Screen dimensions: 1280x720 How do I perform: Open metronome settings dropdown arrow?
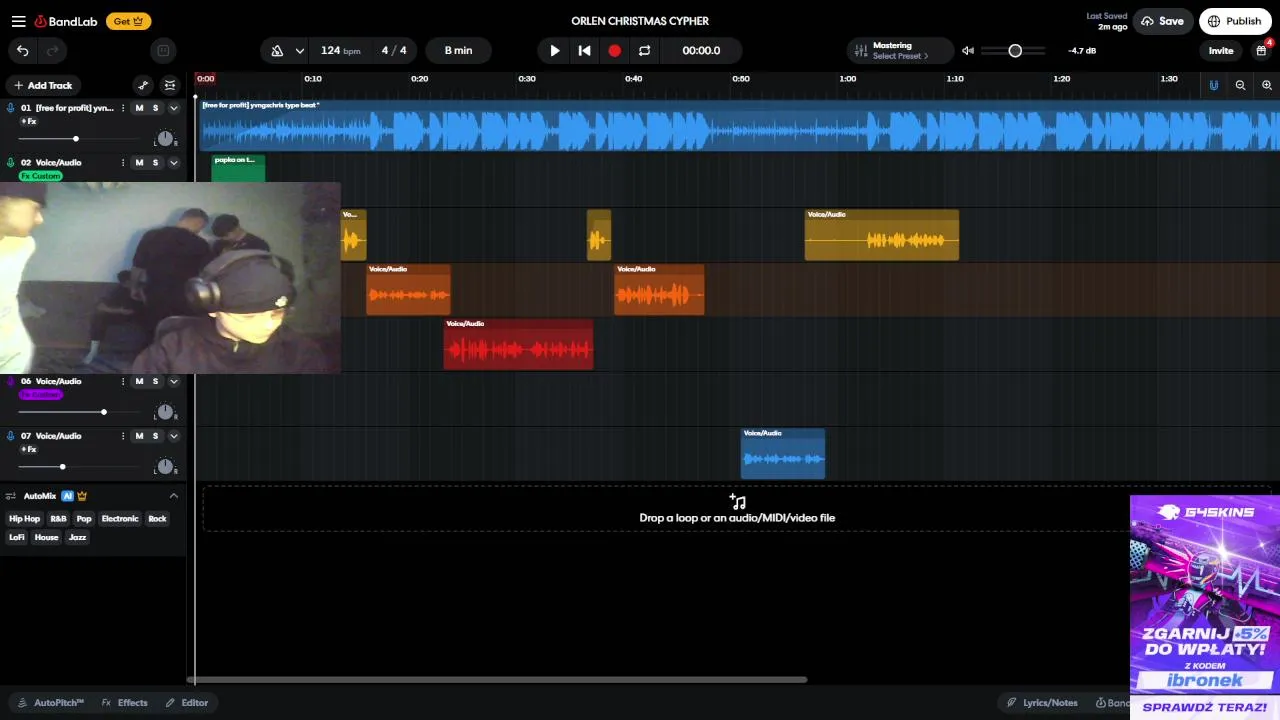pos(299,51)
